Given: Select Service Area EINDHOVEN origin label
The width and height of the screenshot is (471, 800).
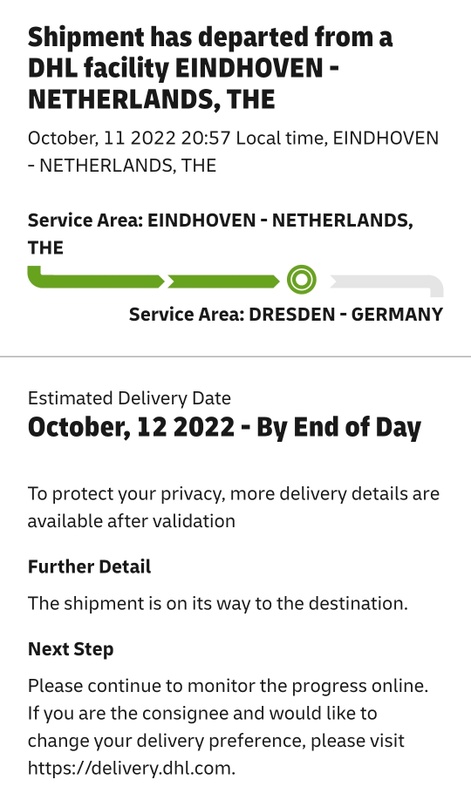Looking at the screenshot, I should pyautogui.click(x=220, y=234).
